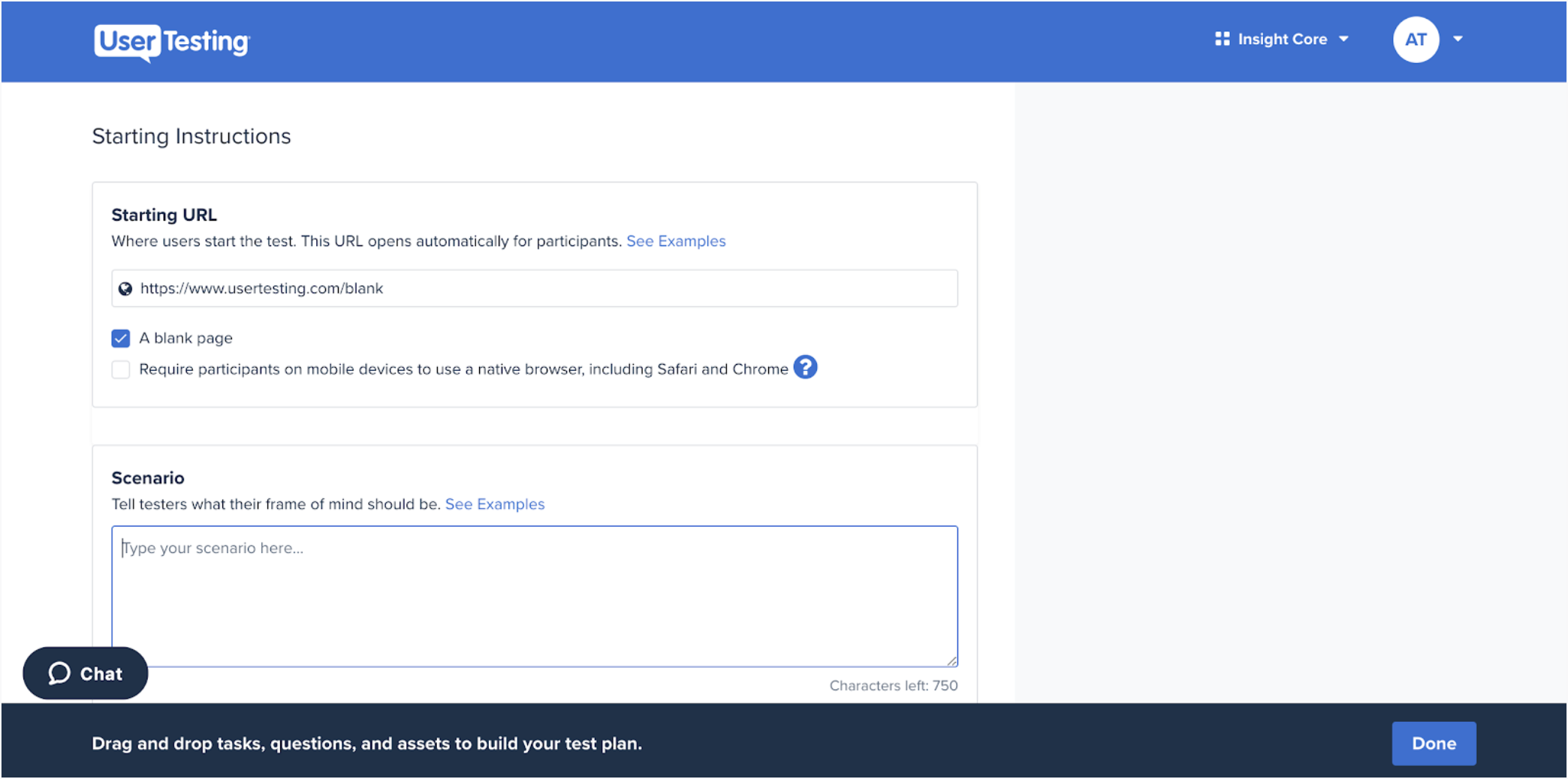This screenshot has height=779, width=1568.
Task: Click the UserTesting logo
Action: point(172,42)
